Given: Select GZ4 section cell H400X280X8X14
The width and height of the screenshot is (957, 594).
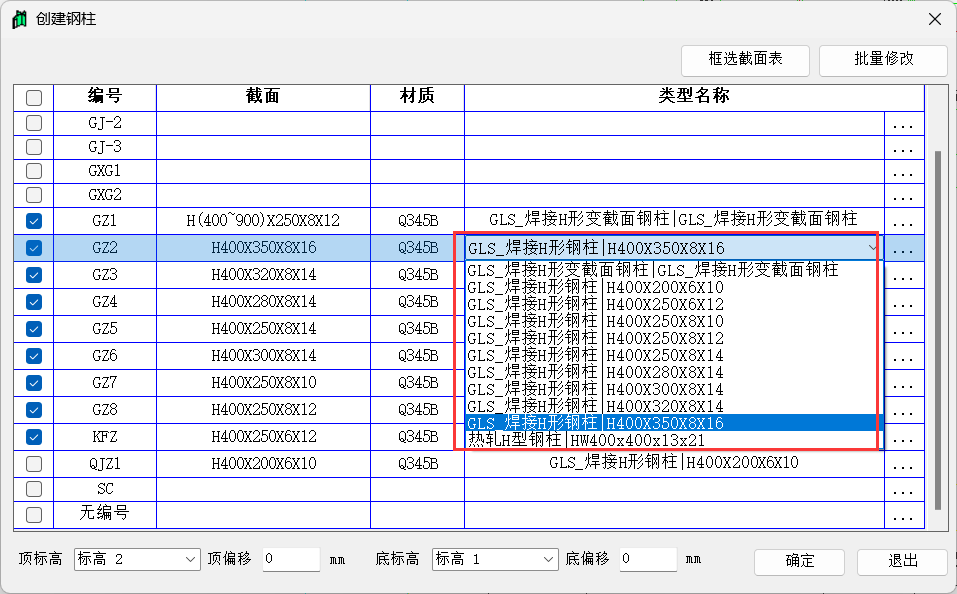Looking at the screenshot, I should coord(263,302).
